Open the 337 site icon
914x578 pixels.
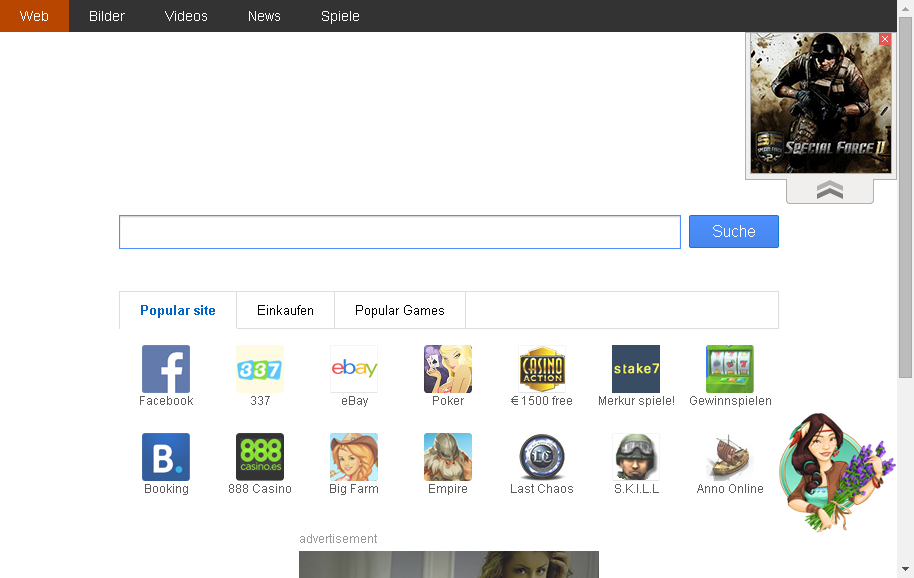[260, 369]
